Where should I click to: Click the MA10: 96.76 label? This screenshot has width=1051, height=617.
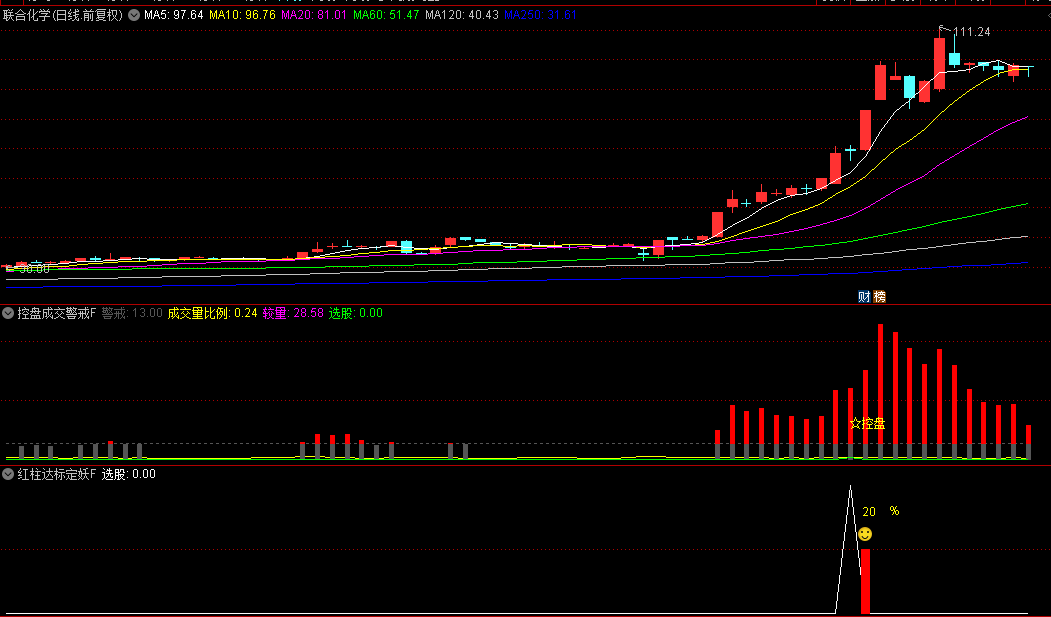(x=243, y=15)
